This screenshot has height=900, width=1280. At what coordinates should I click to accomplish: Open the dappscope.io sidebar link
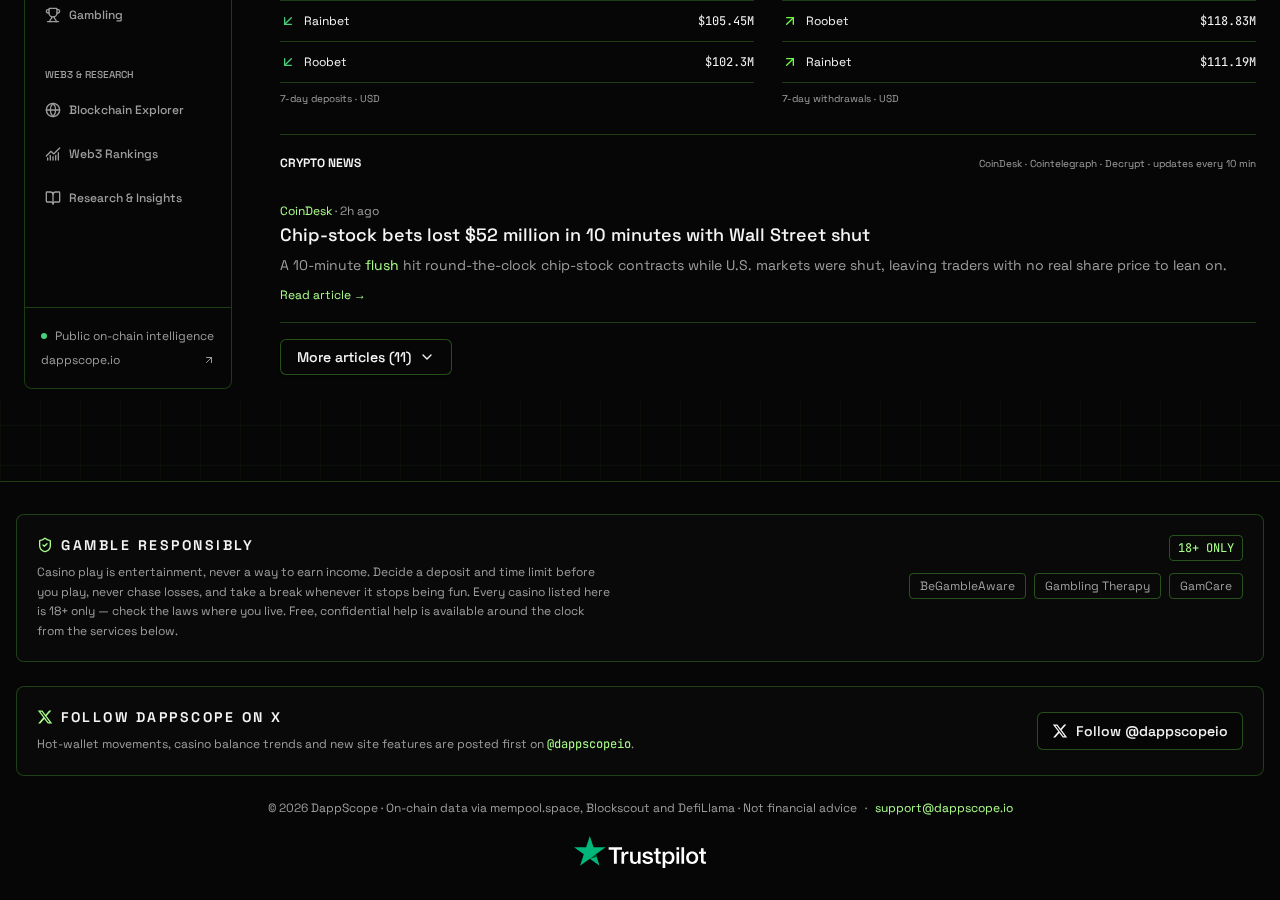pyautogui.click(x=128, y=360)
